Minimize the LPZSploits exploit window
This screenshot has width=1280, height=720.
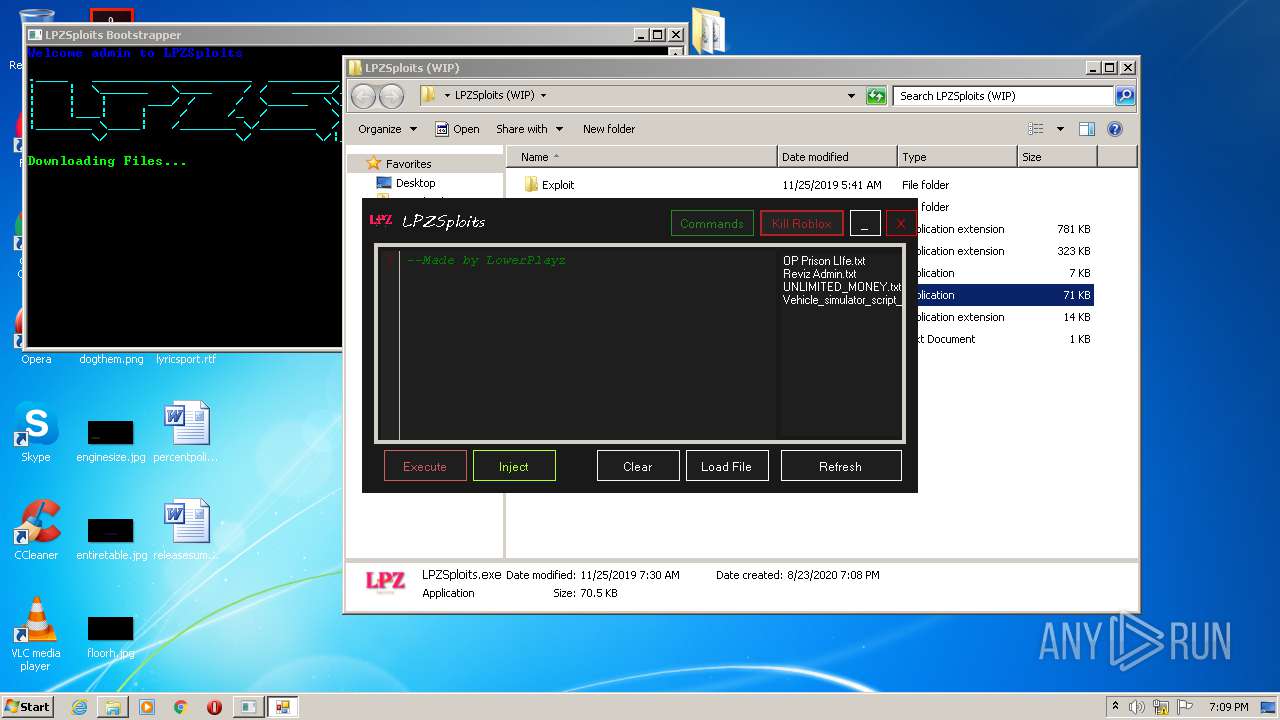[865, 223]
